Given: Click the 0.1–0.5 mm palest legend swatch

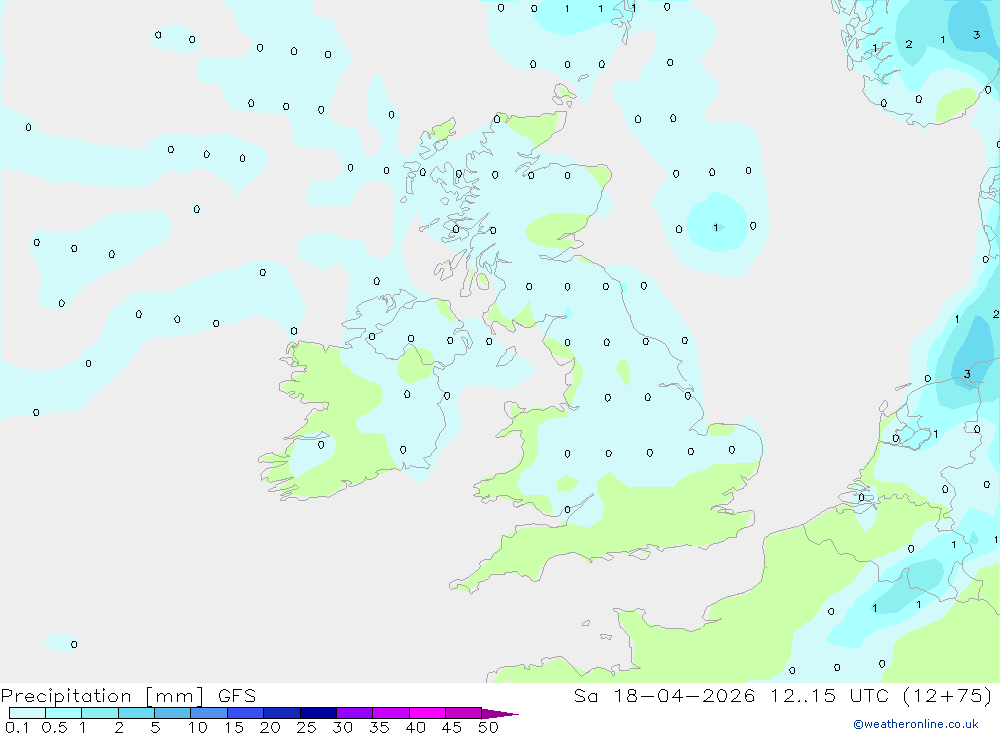Looking at the screenshot, I should 27,713.
